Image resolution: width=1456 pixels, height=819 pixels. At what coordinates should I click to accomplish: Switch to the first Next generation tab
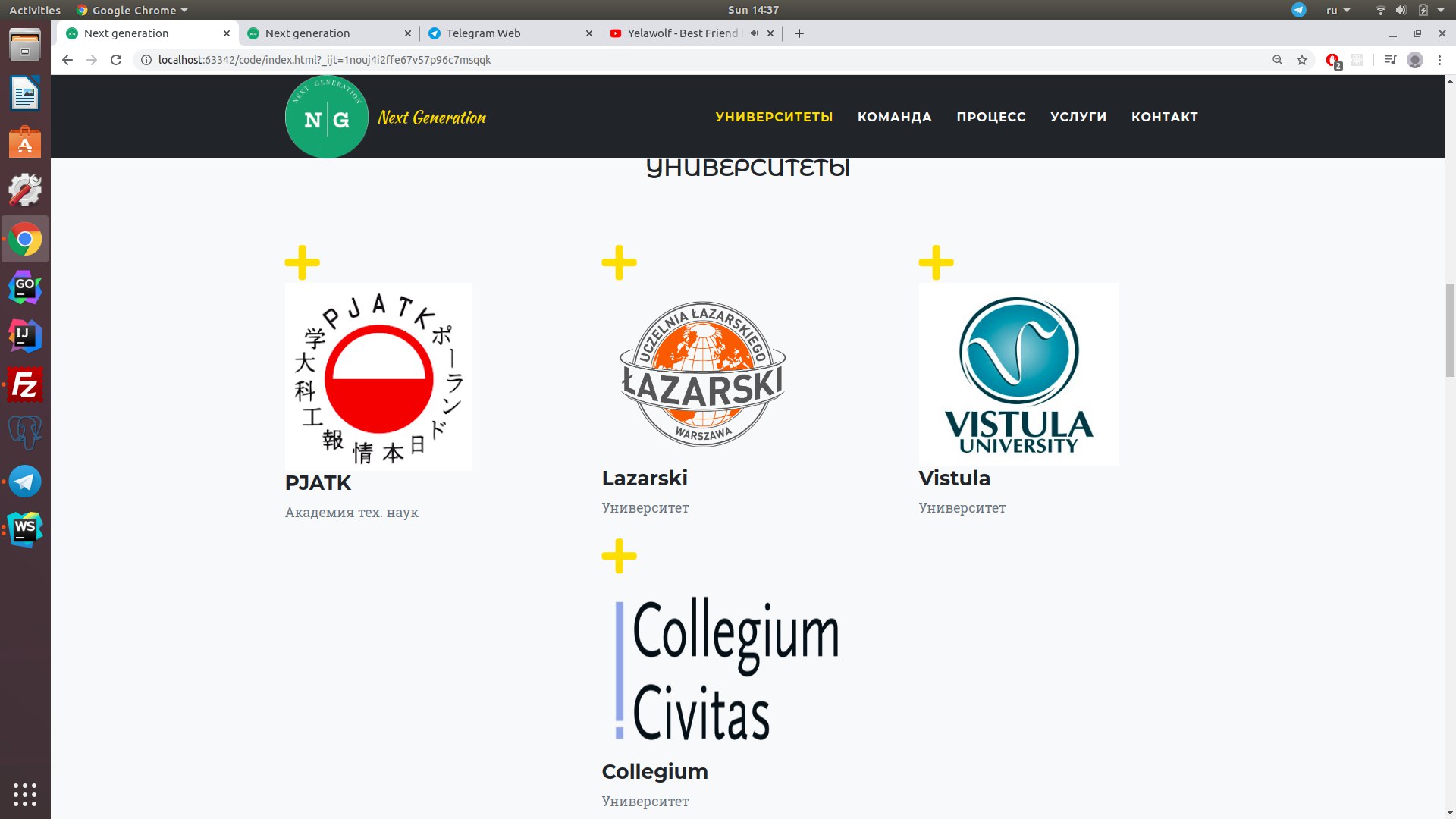coord(148,33)
